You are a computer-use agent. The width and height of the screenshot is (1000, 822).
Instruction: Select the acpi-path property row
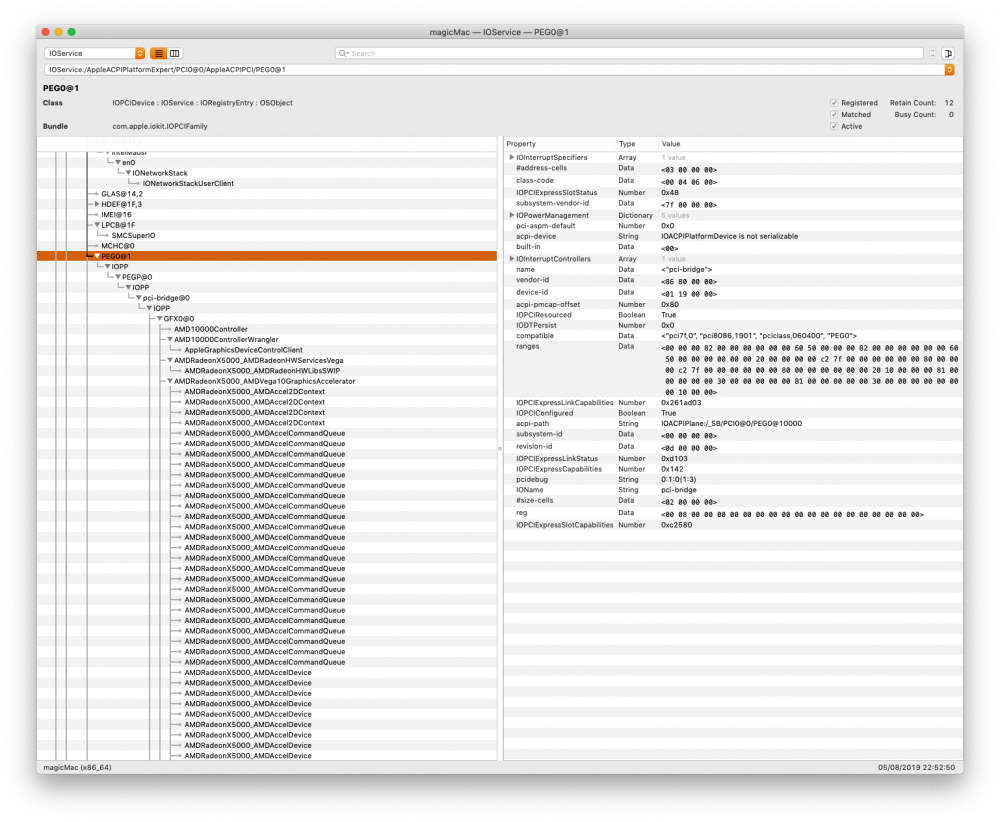tap(733, 424)
